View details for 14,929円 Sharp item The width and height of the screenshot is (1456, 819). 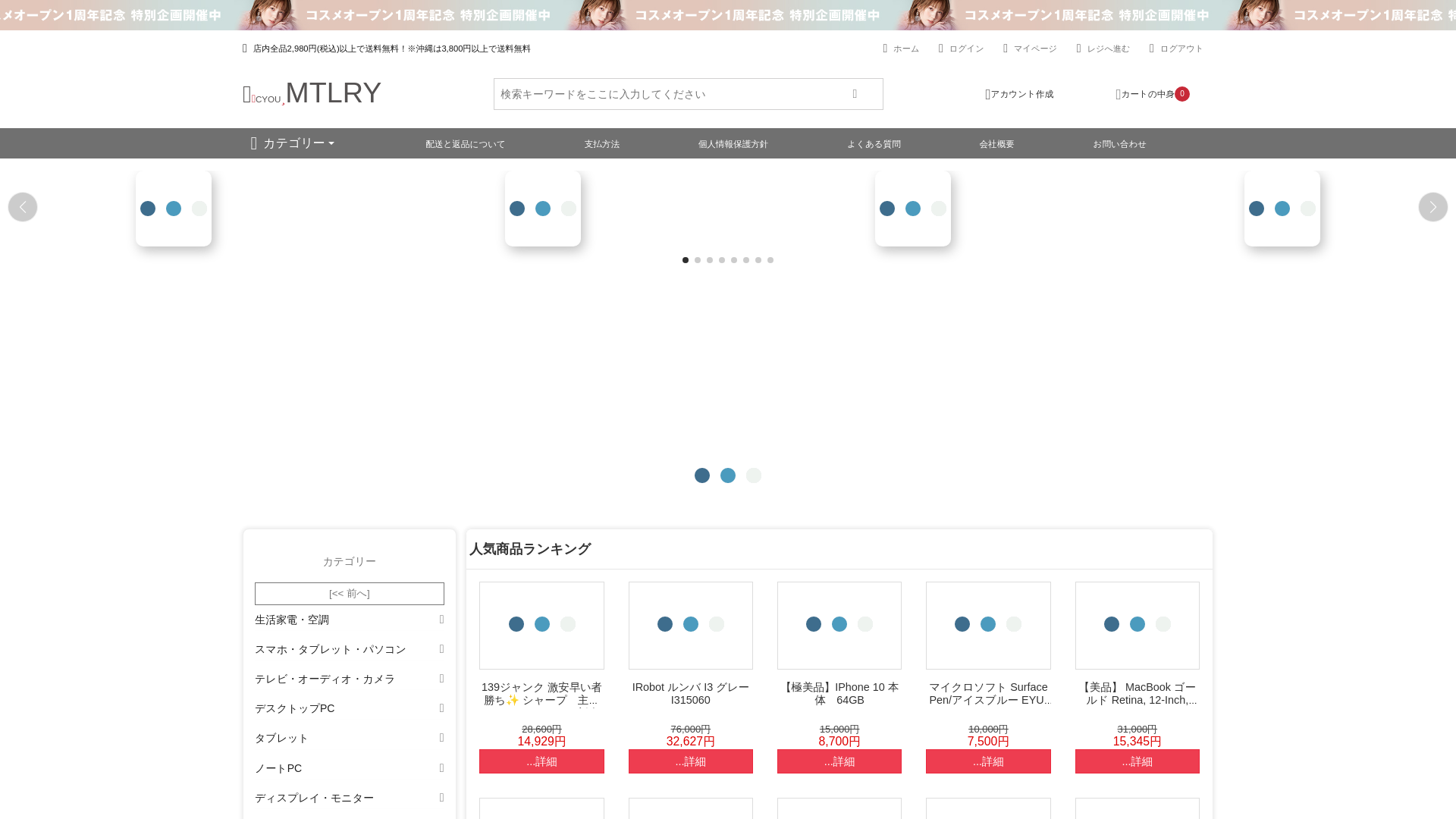[x=541, y=761]
